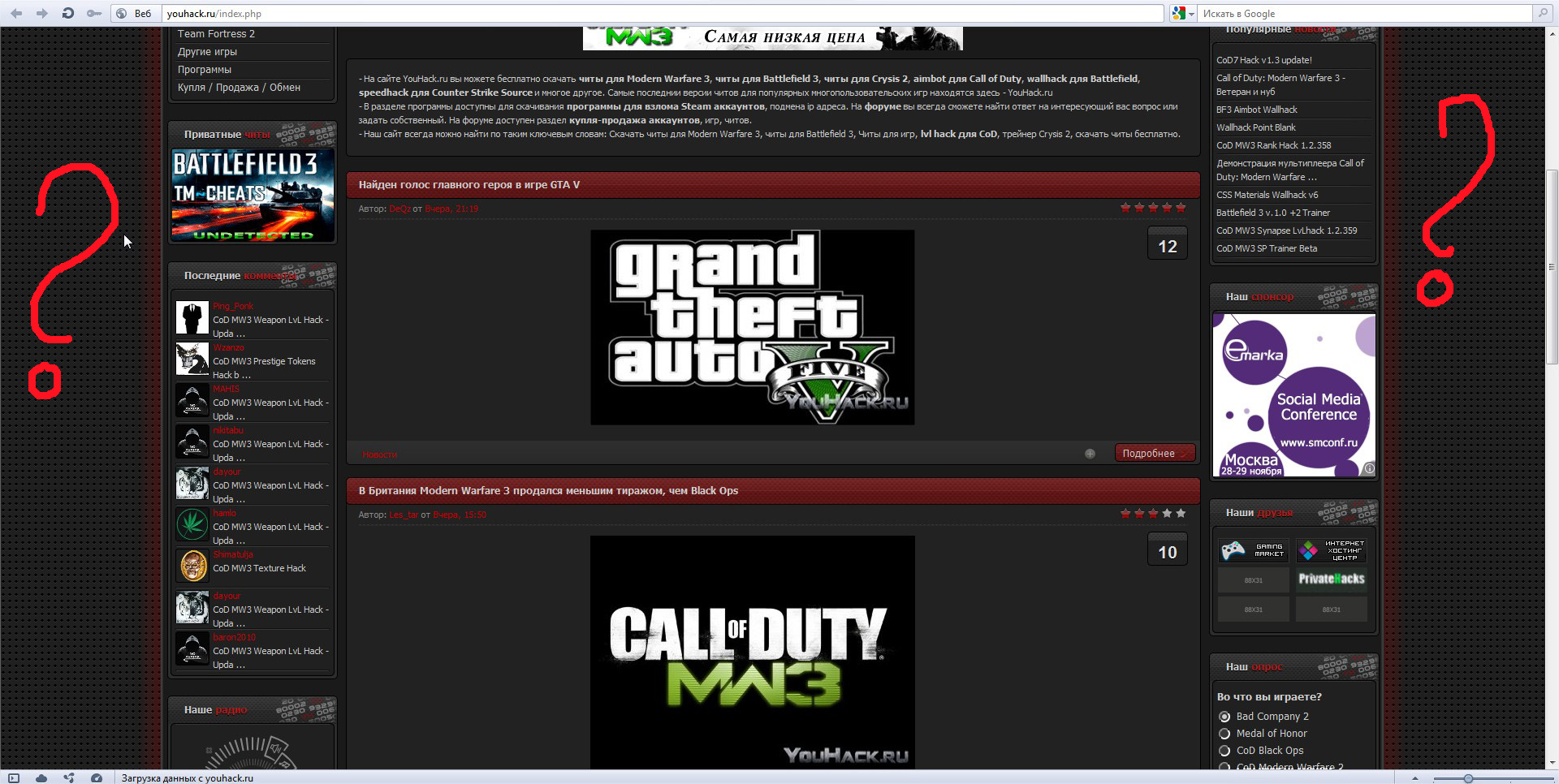Open the Battlefield 3 TM-Cheats banner
The image size is (1559, 784).
(253, 195)
